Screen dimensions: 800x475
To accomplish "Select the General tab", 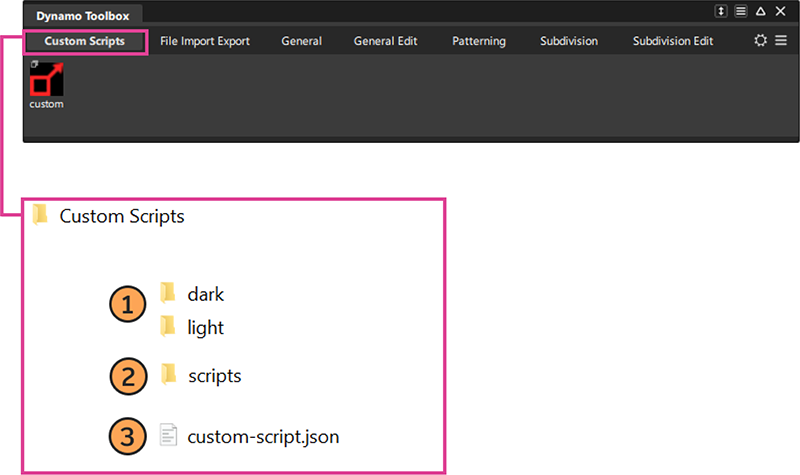I will 302,41.
